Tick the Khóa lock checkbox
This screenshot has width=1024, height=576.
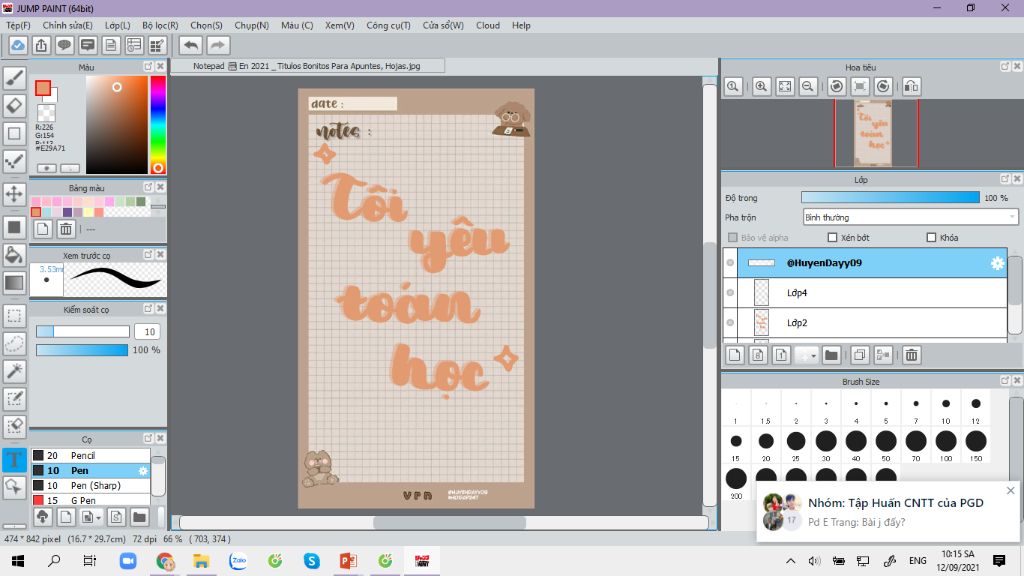point(931,237)
